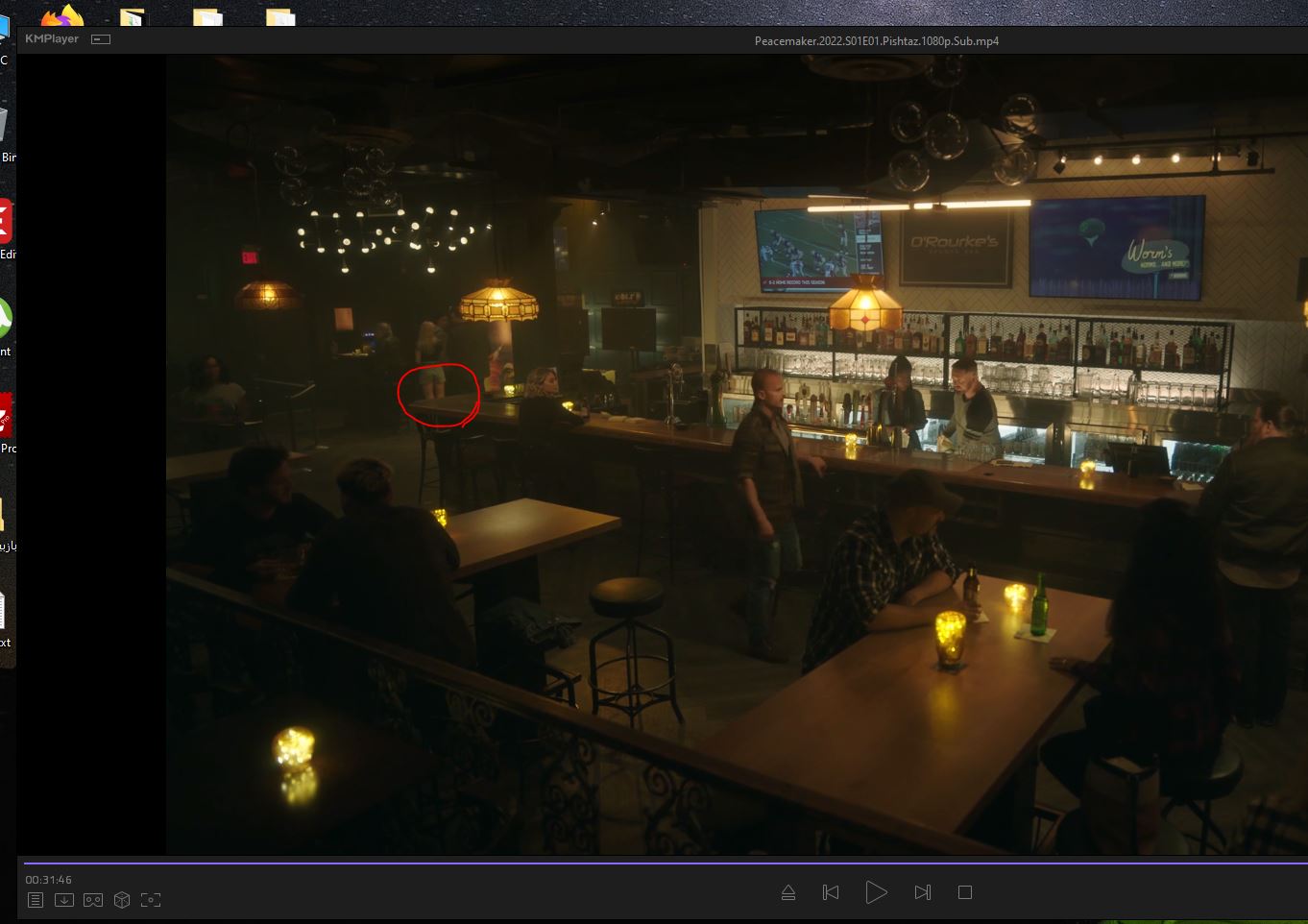The image size is (1308, 924).
Task: Stop video playback with the square button
Action: pos(965,892)
